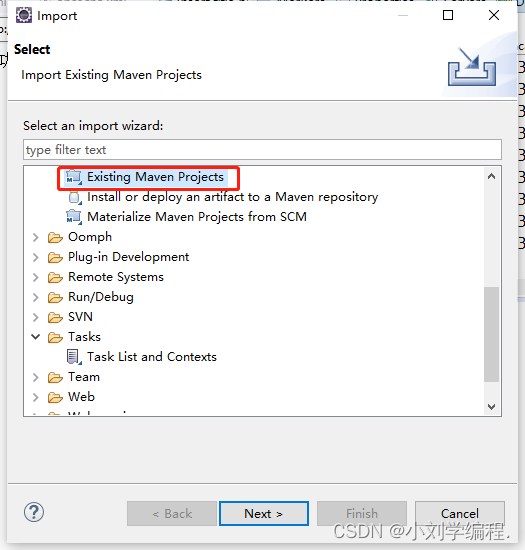Expand the Run/Debug category

[35, 297]
